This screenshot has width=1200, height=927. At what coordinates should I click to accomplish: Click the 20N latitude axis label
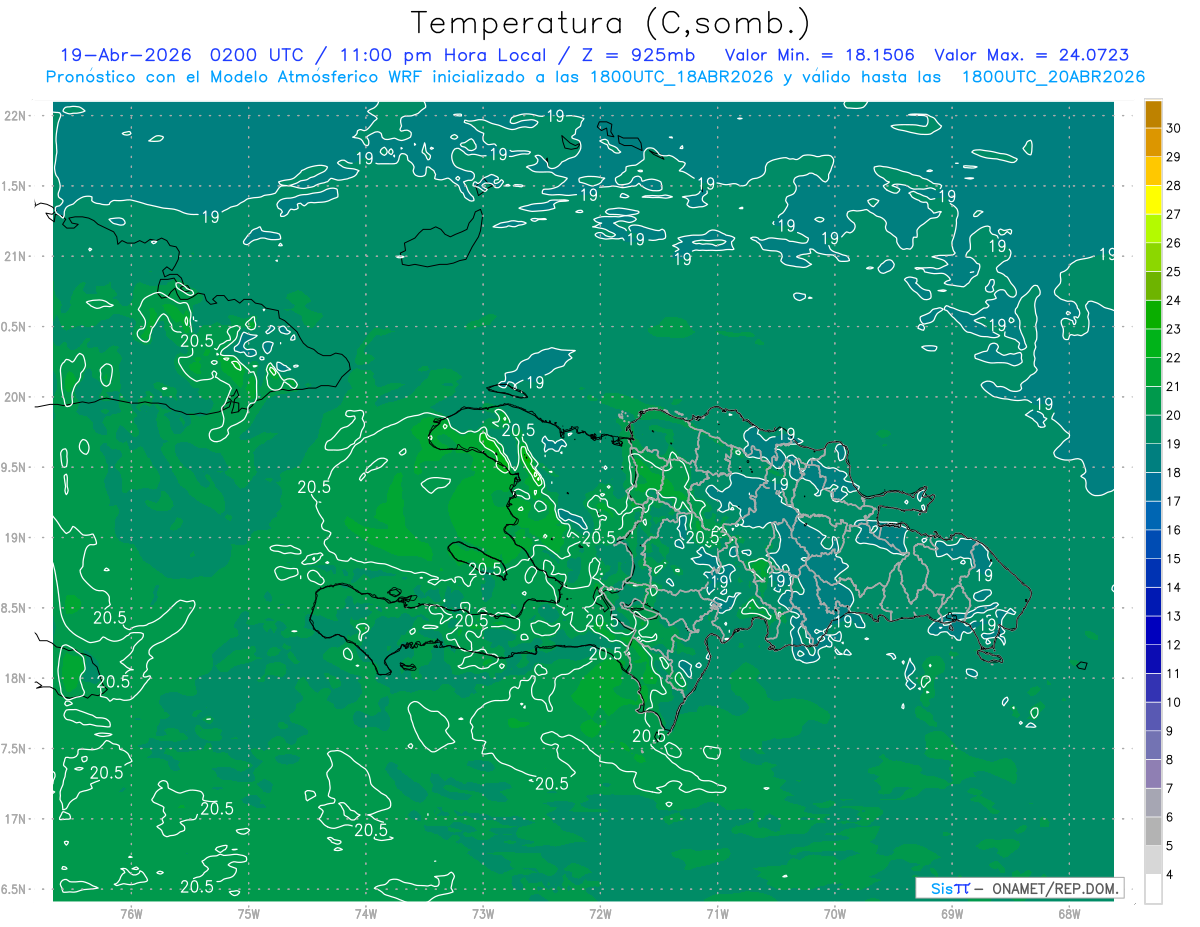tap(16, 397)
